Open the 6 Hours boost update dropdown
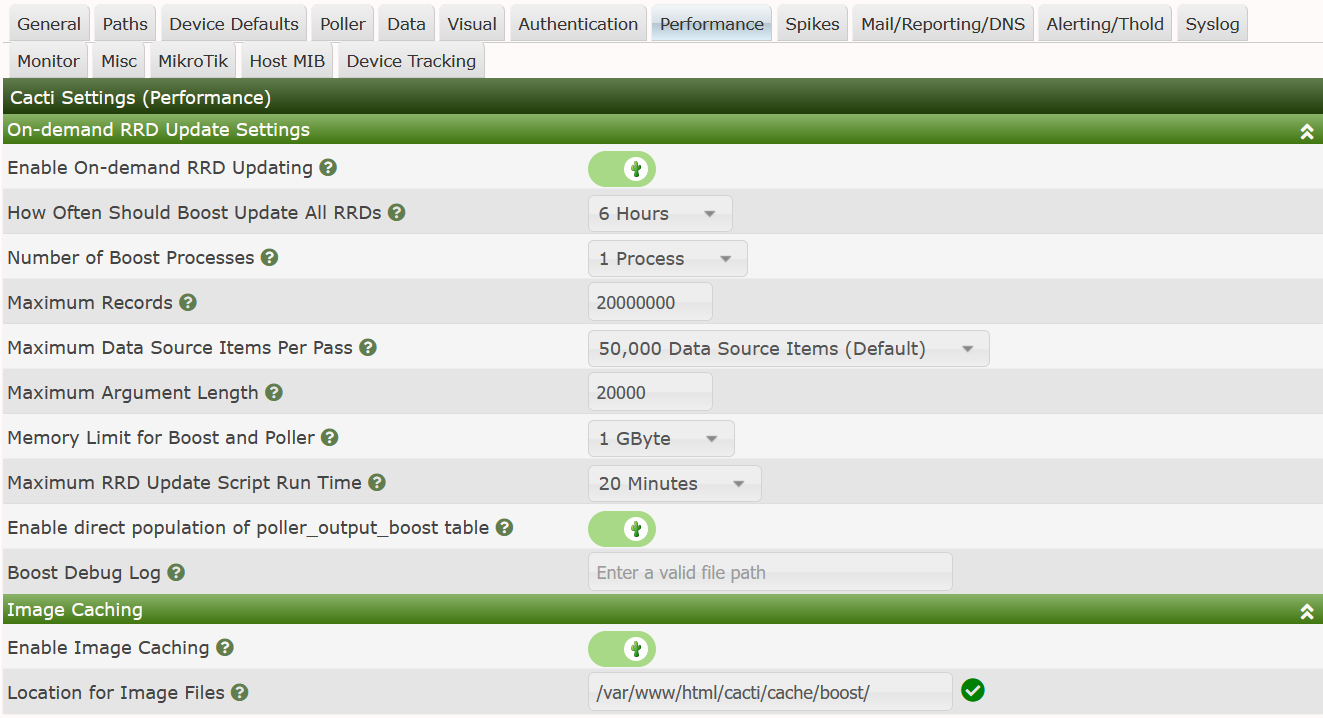Screen dimensions: 1323x718 [659, 214]
